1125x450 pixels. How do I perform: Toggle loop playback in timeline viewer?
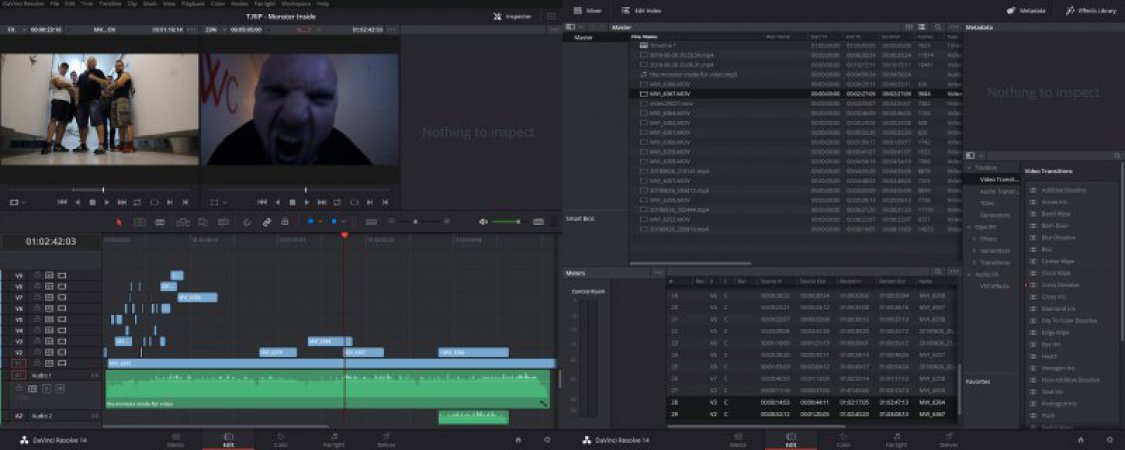pyautogui.click(x=336, y=202)
